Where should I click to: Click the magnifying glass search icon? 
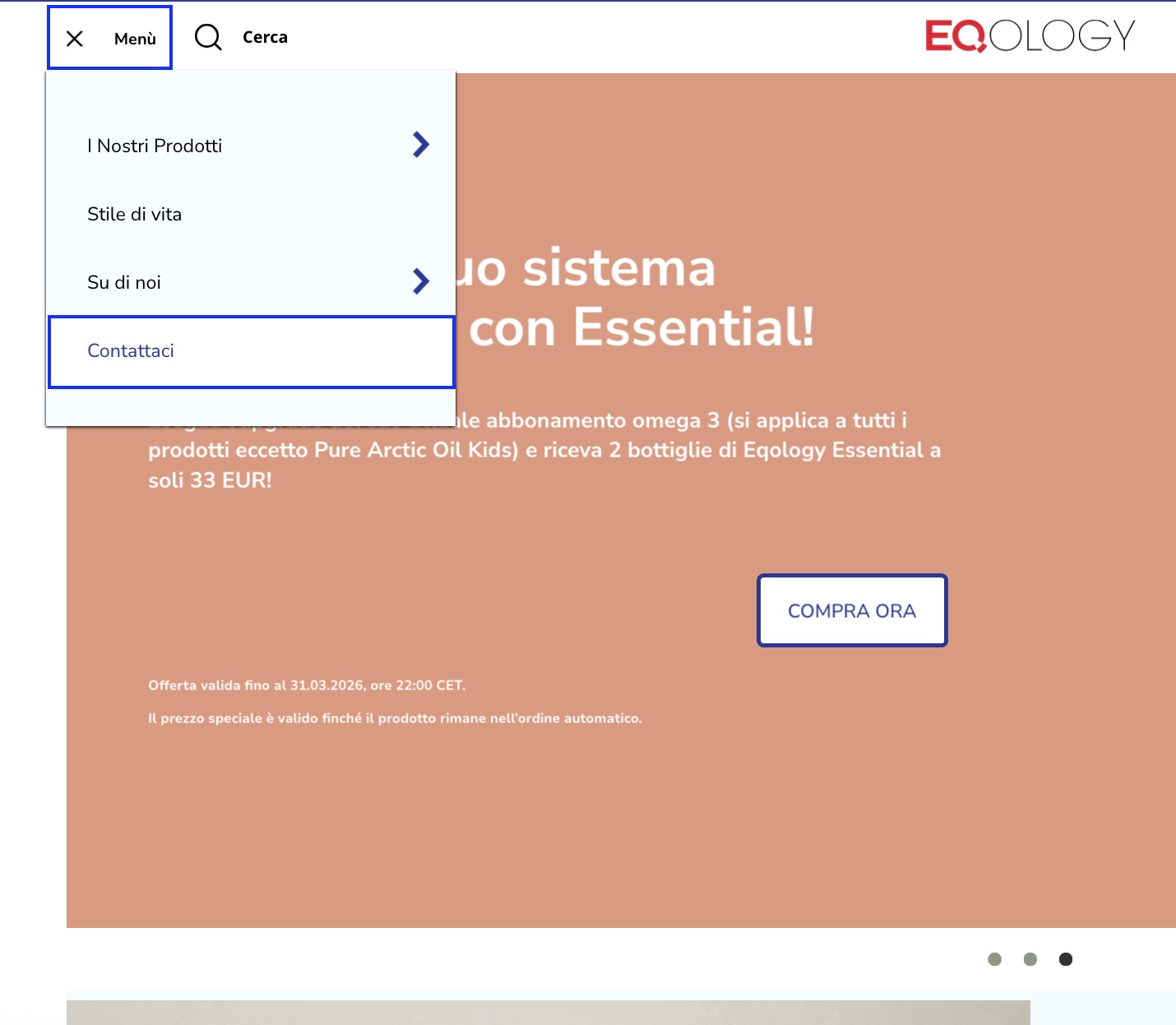(208, 37)
